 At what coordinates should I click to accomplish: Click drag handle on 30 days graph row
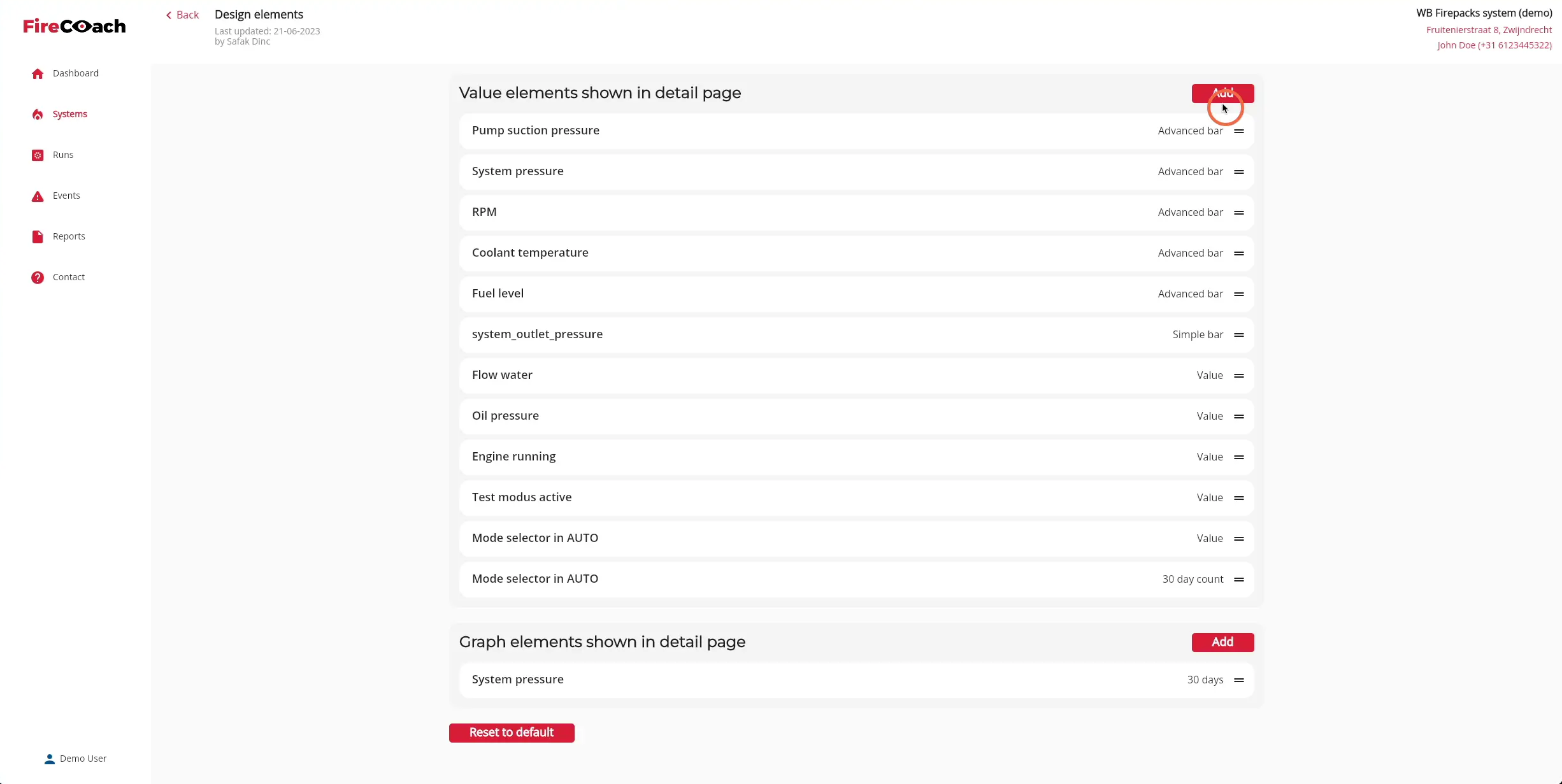1239,680
